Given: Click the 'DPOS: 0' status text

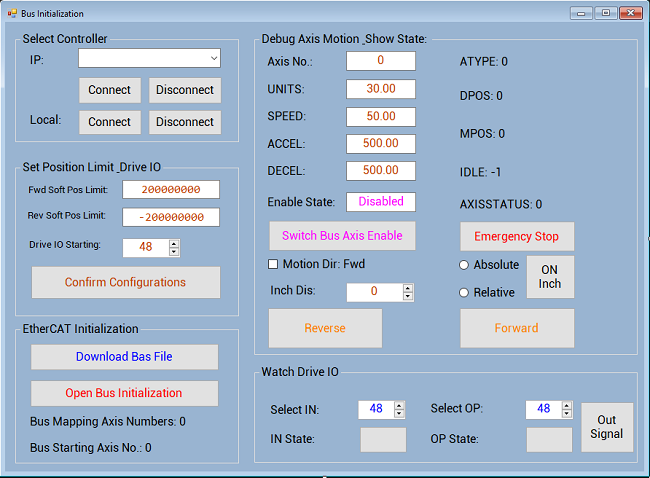Looking at the screenshot, I should pos(481,96).
